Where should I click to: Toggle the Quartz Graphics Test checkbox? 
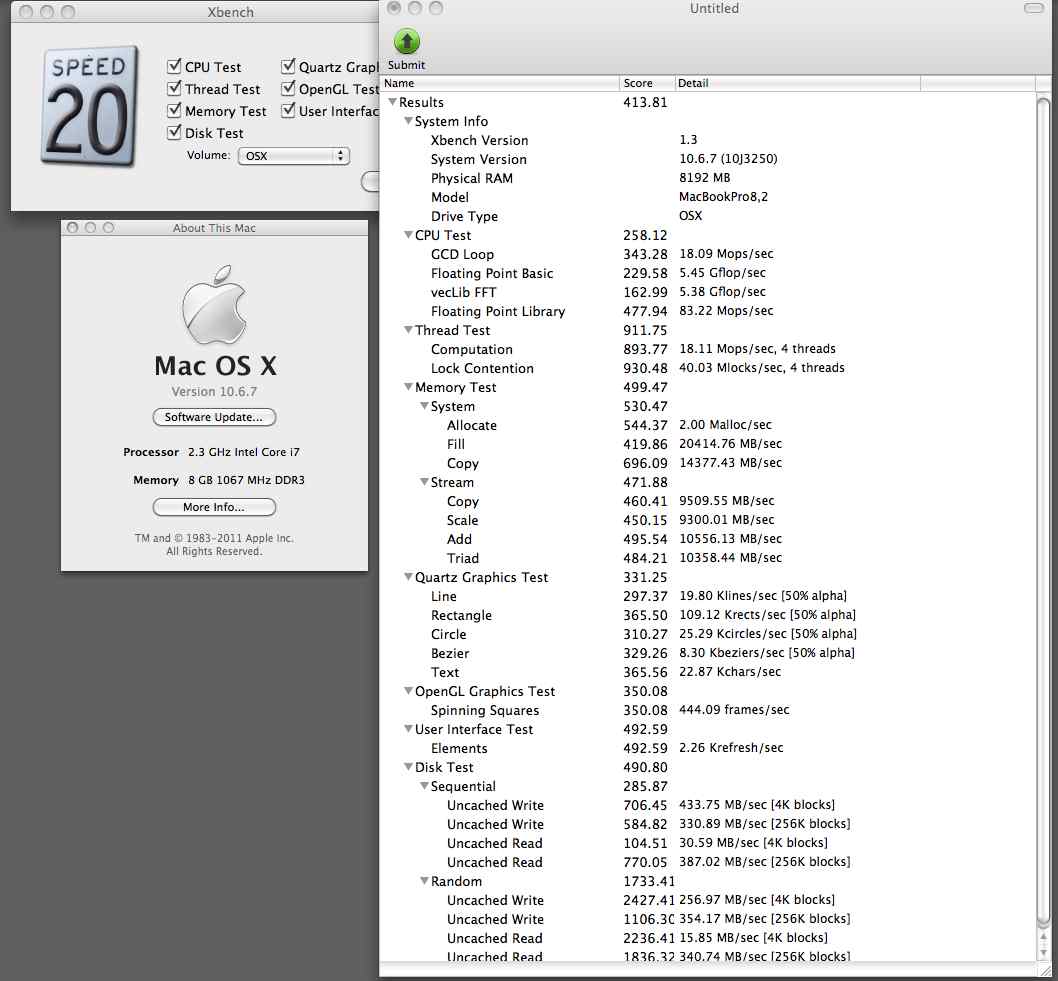click(288, 66)
